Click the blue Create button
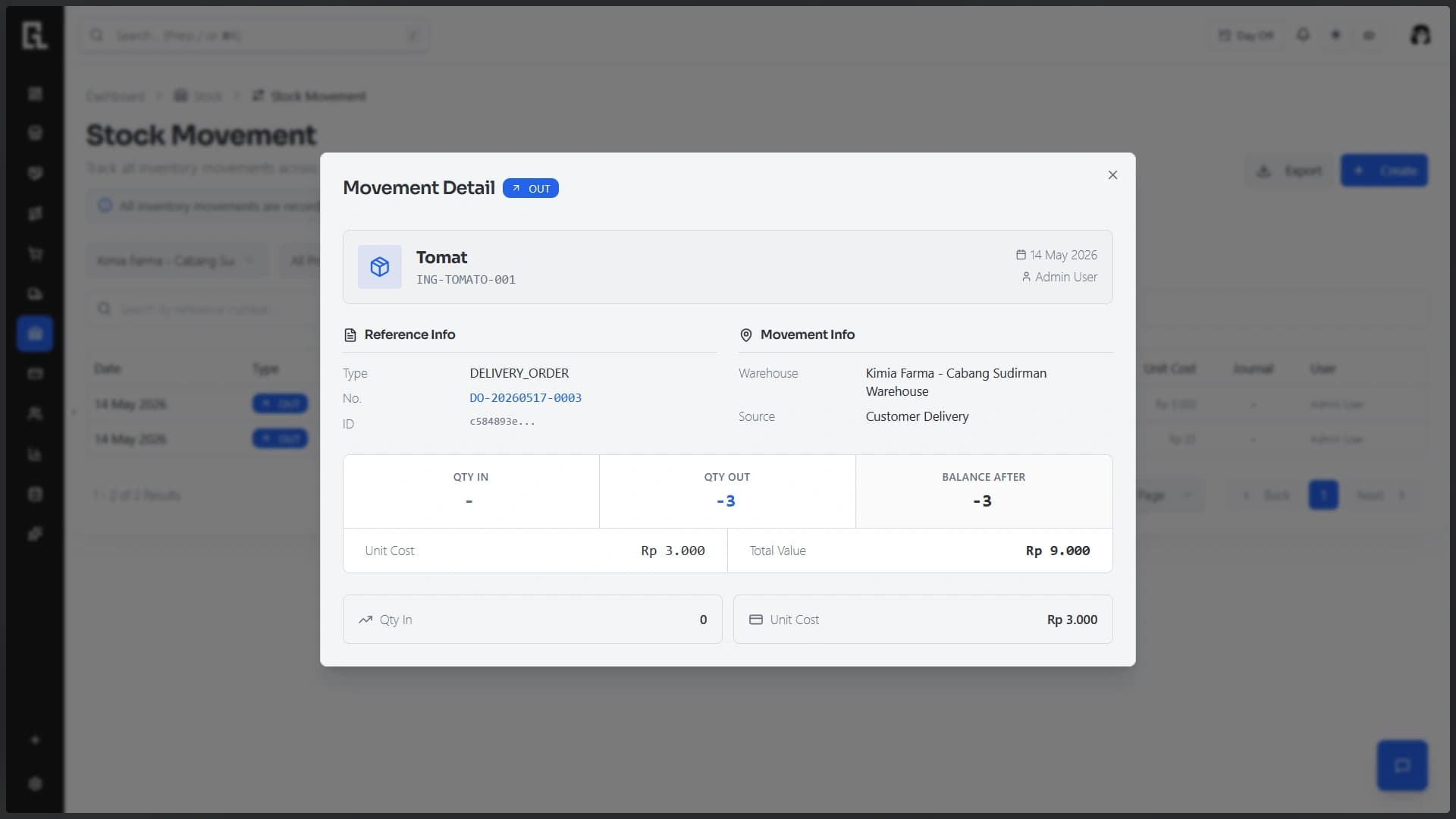 pyautogui.click(x=1384, y=171)
